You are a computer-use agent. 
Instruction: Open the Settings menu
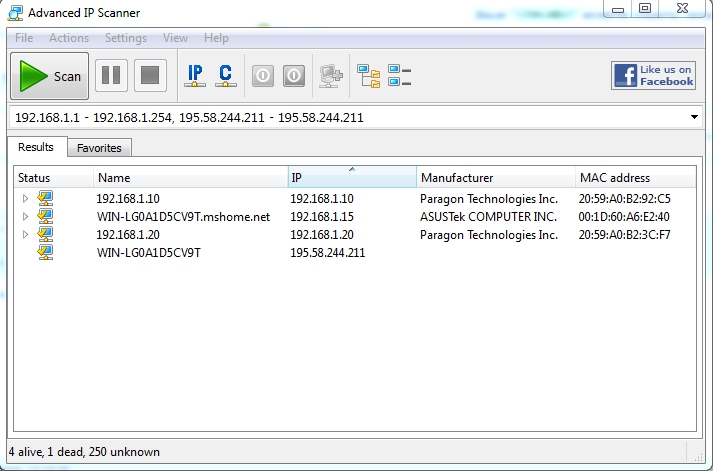pyautogui.click(x=126, y=38)
